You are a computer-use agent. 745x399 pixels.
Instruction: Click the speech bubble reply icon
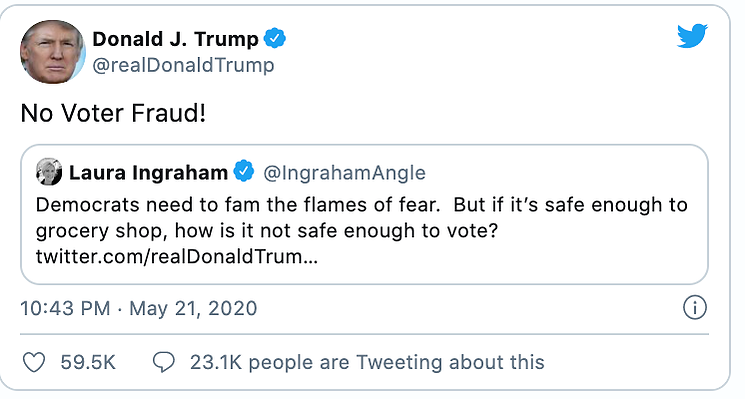tap(163, 362)
